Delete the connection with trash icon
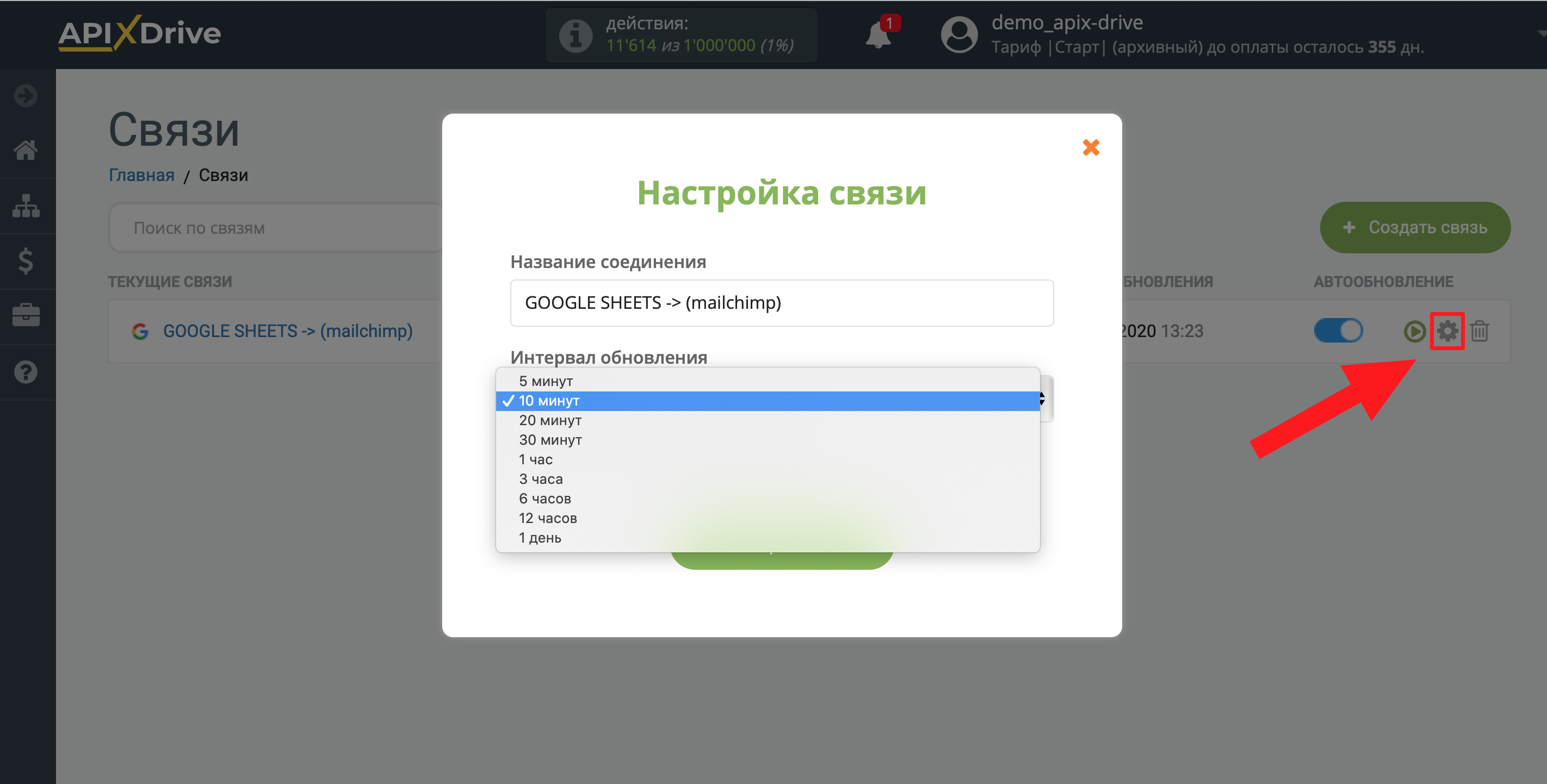 [1479, 331]
